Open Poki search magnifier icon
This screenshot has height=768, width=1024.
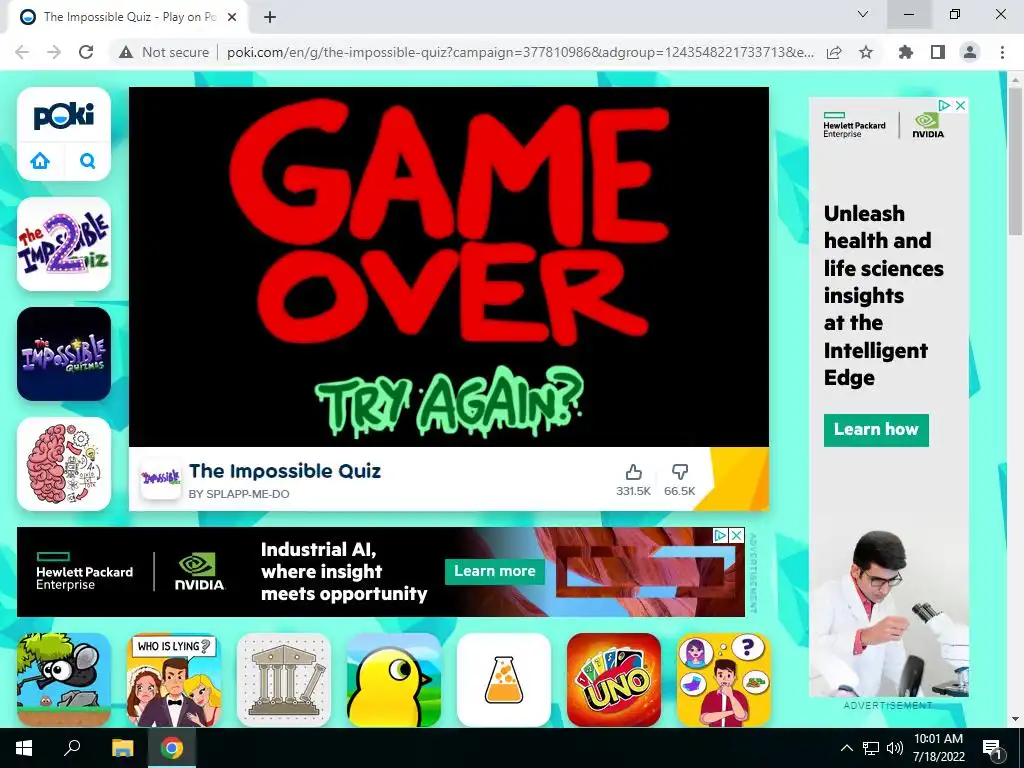[x=88, y=161]
